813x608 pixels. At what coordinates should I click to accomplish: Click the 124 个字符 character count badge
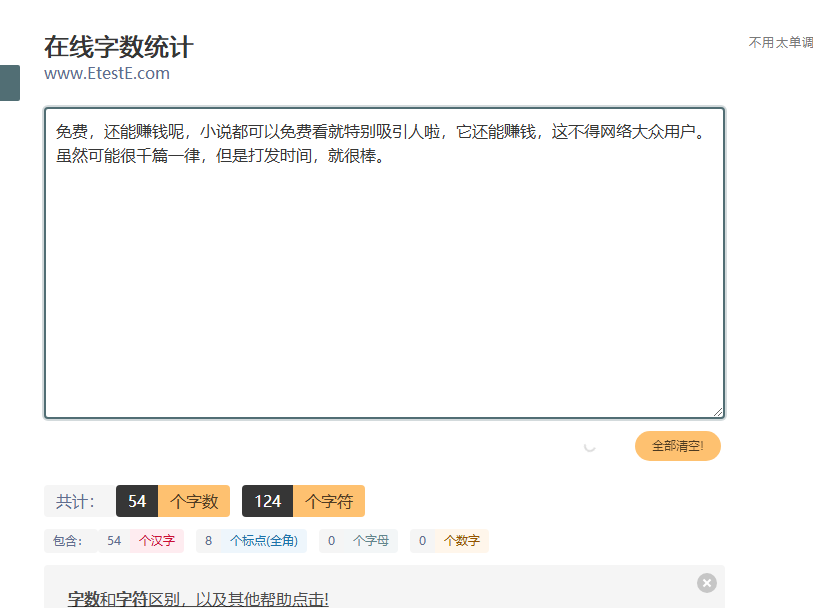pos(303,501)
